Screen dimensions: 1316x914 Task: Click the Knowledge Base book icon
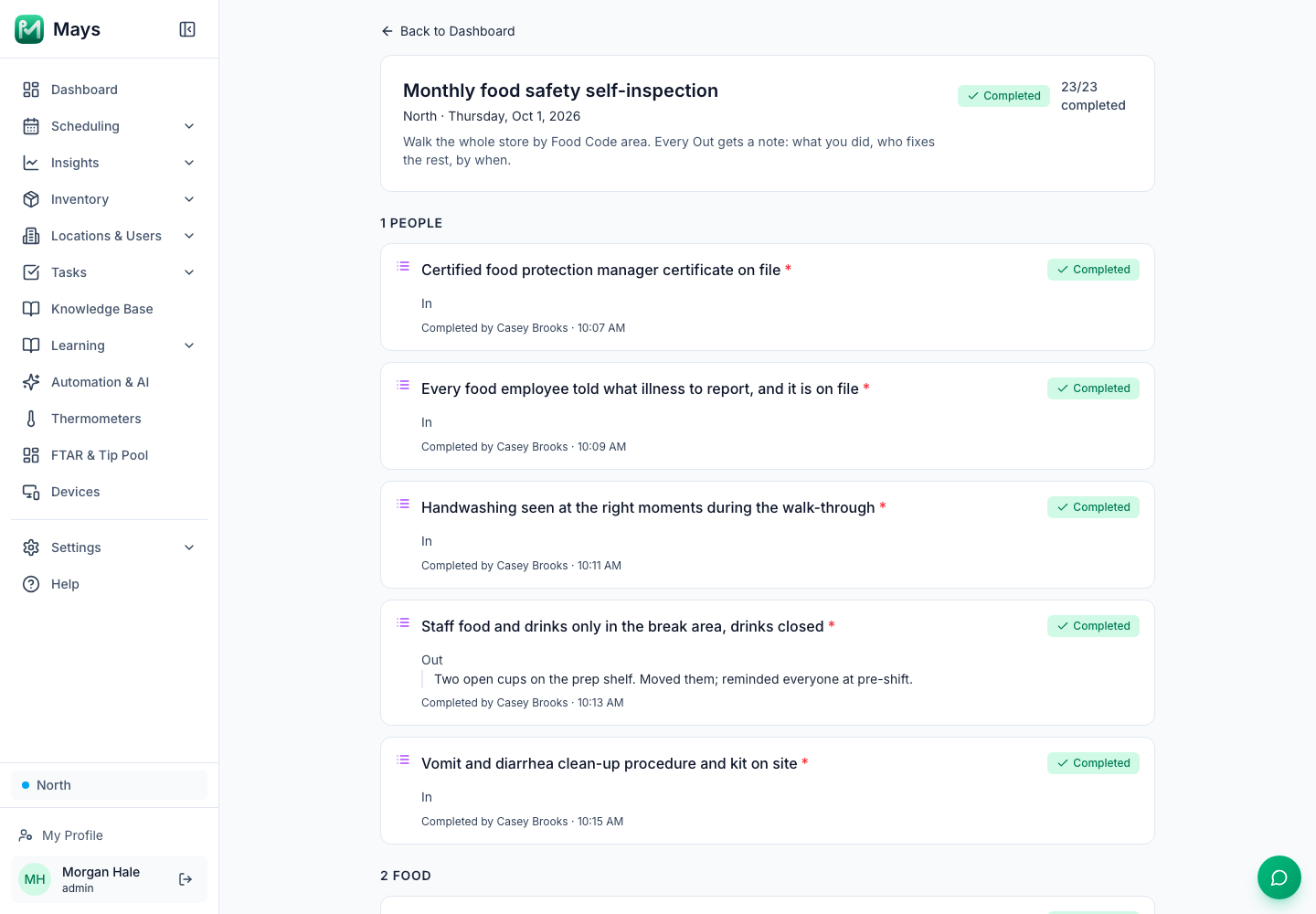pyautogui.click(x=31, y=309)
